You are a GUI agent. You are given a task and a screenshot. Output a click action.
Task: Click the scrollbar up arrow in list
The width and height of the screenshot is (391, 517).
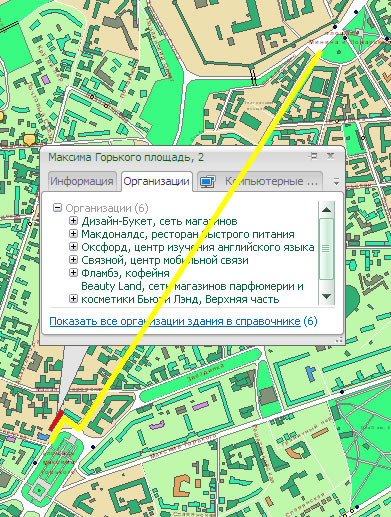click(x=326, y=210)
